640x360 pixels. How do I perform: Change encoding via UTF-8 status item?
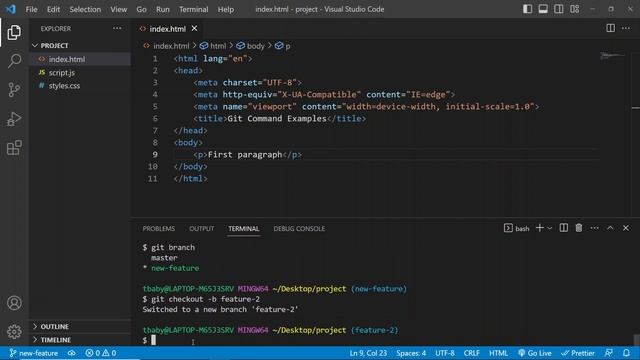(x=445, y=353)
